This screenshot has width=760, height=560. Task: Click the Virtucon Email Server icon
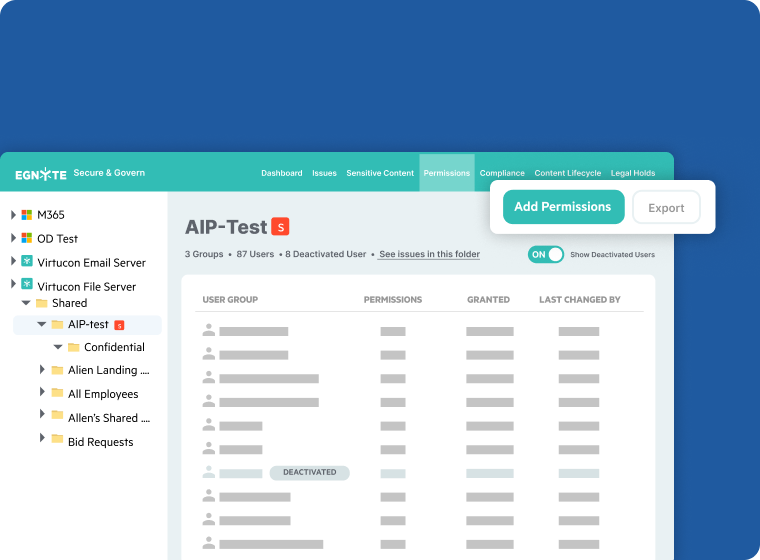click(27, 262)
